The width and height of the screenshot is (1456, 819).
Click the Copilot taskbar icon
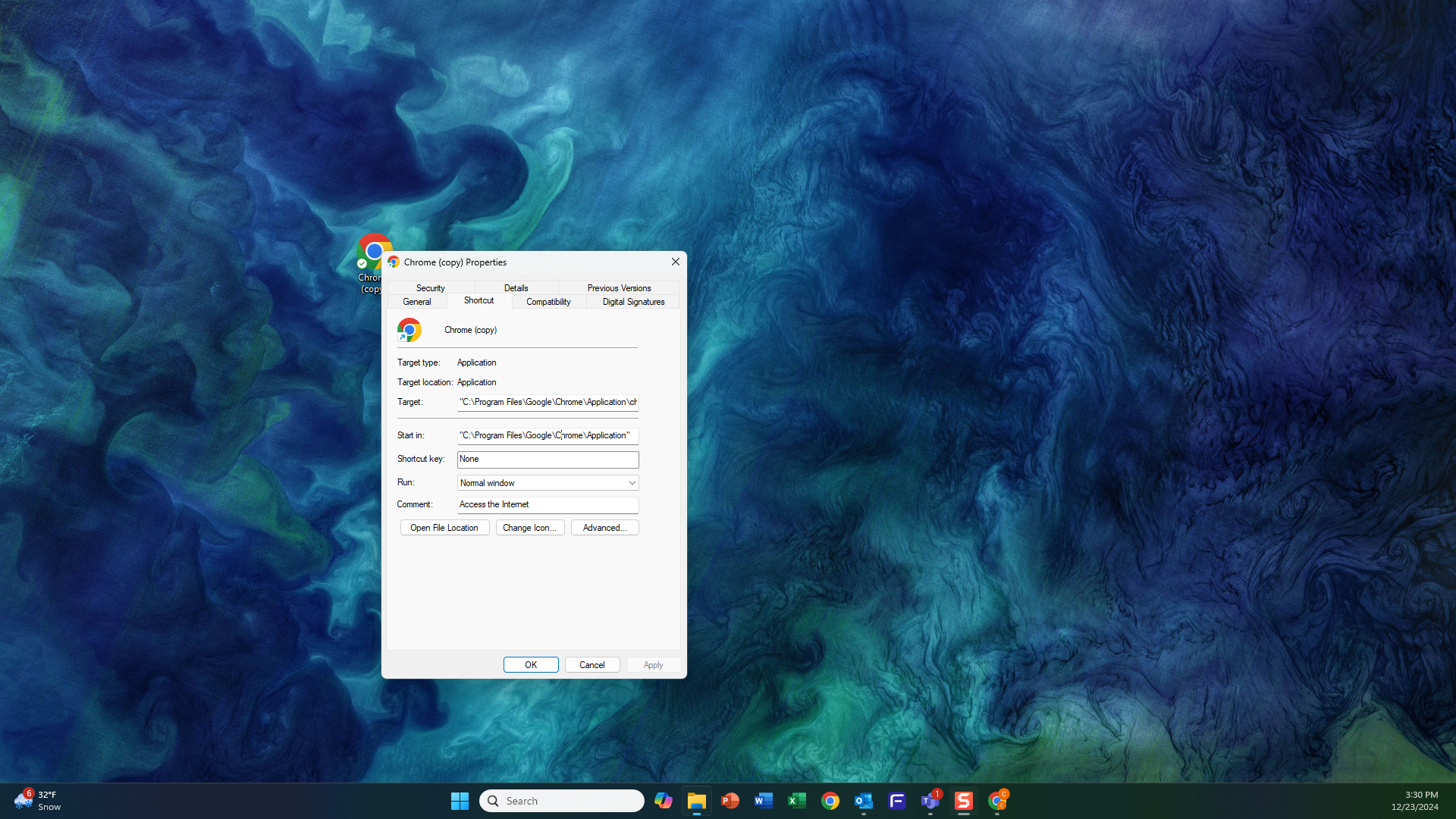pos(663,801)
